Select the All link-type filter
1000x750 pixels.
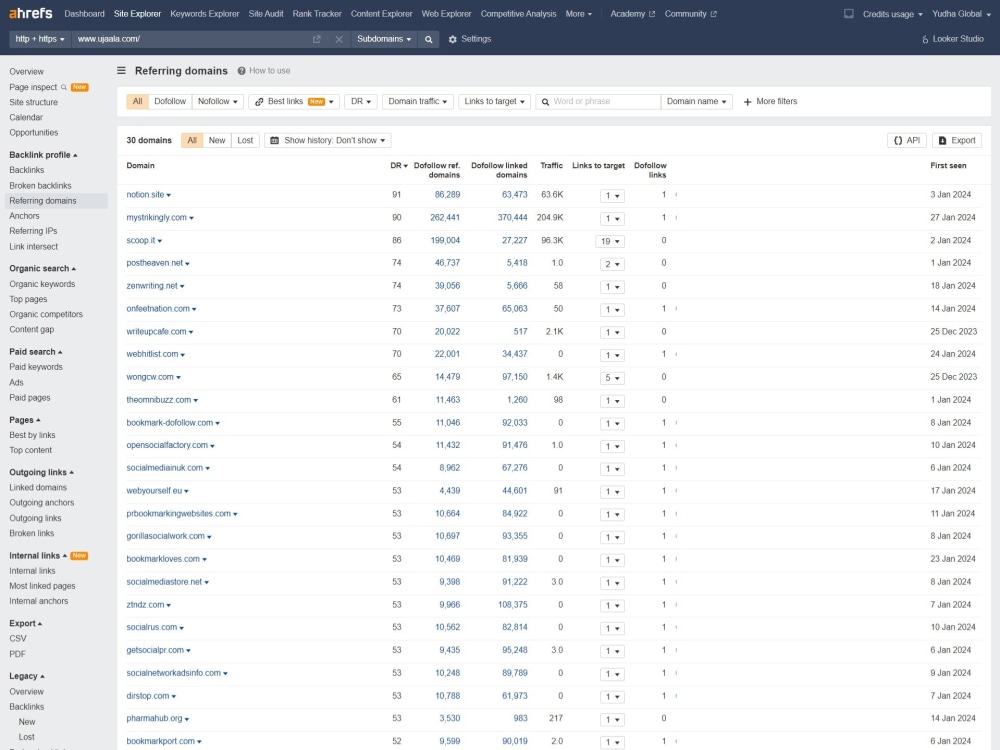[137, 101]
